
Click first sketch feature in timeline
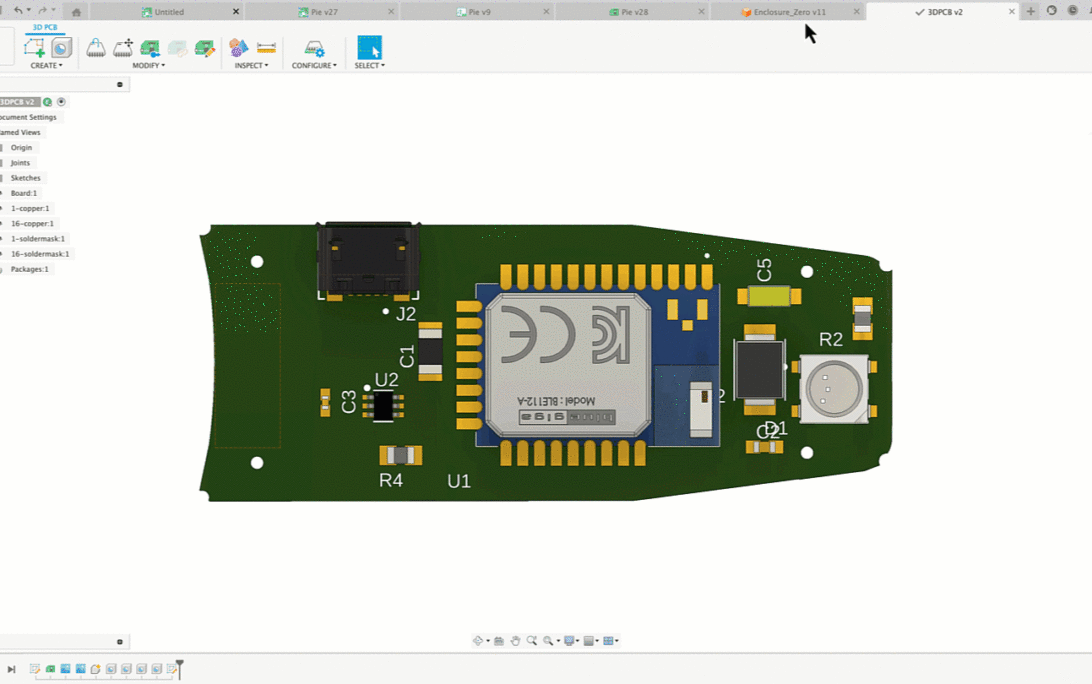click(x=34, y=669)
